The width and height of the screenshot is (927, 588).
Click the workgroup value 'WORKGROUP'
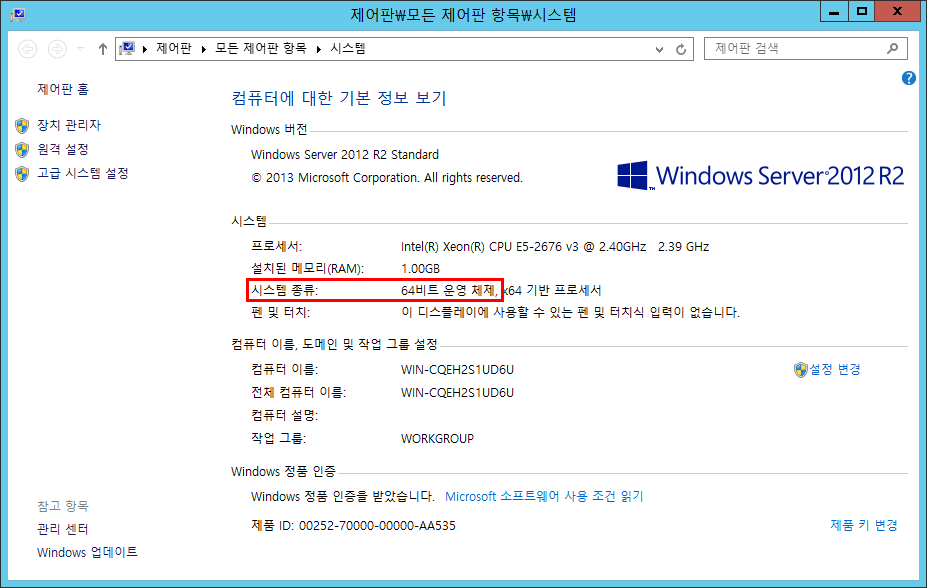click(437, 439)
